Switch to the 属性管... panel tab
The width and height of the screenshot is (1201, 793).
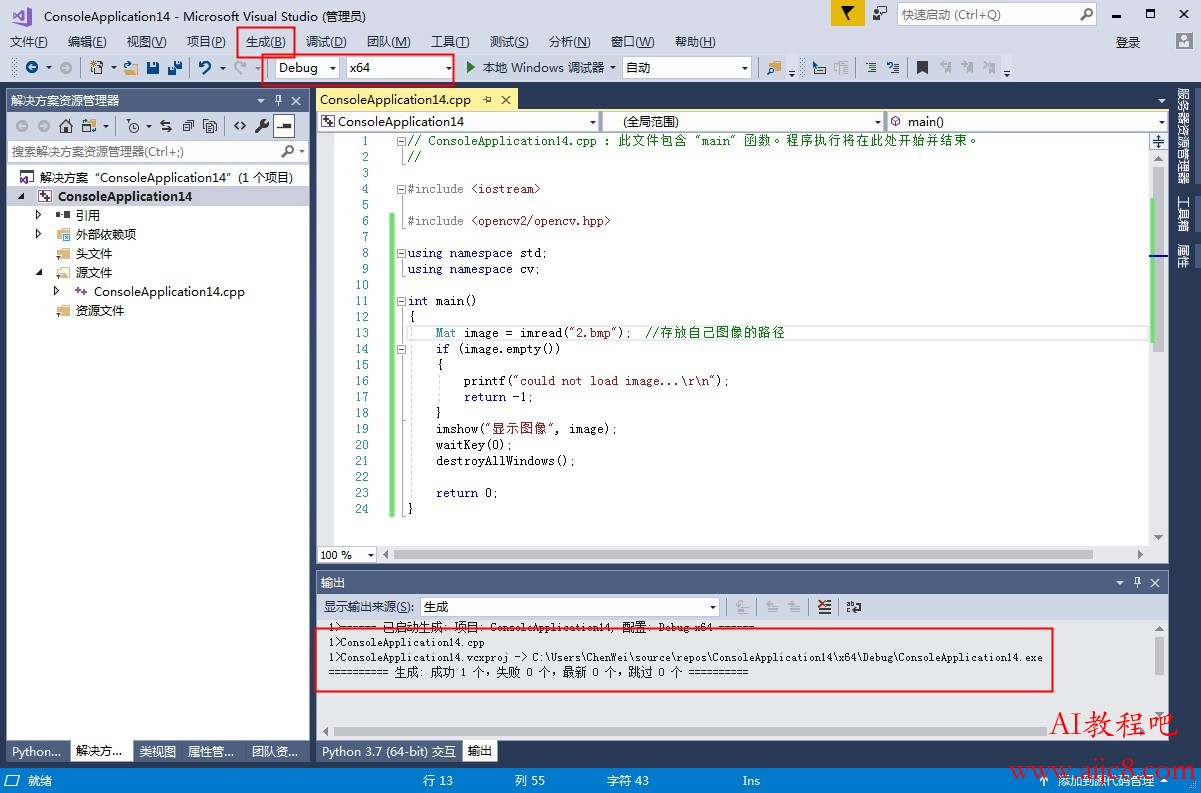(211, 751)
